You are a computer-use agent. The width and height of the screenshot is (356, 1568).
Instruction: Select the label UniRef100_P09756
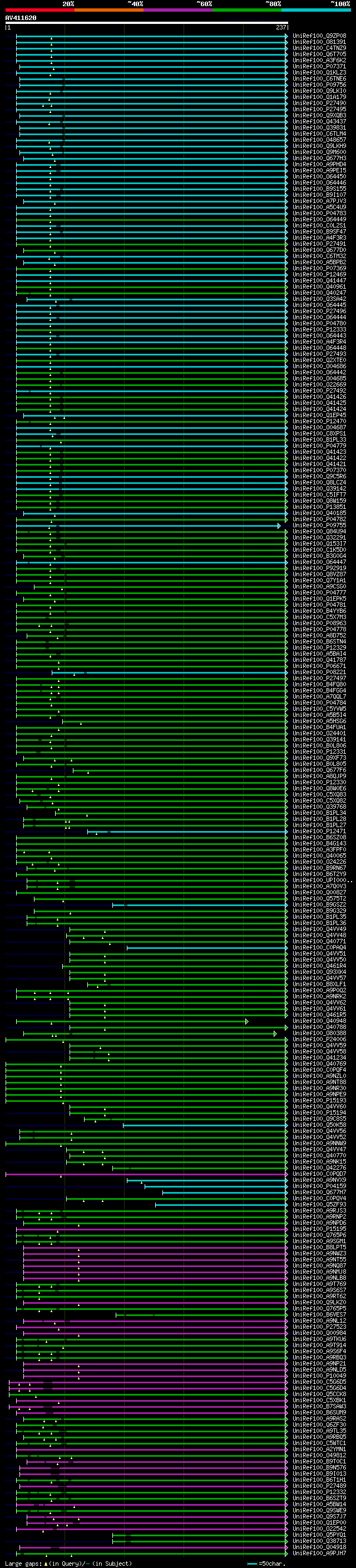click(x=319, y=85)
